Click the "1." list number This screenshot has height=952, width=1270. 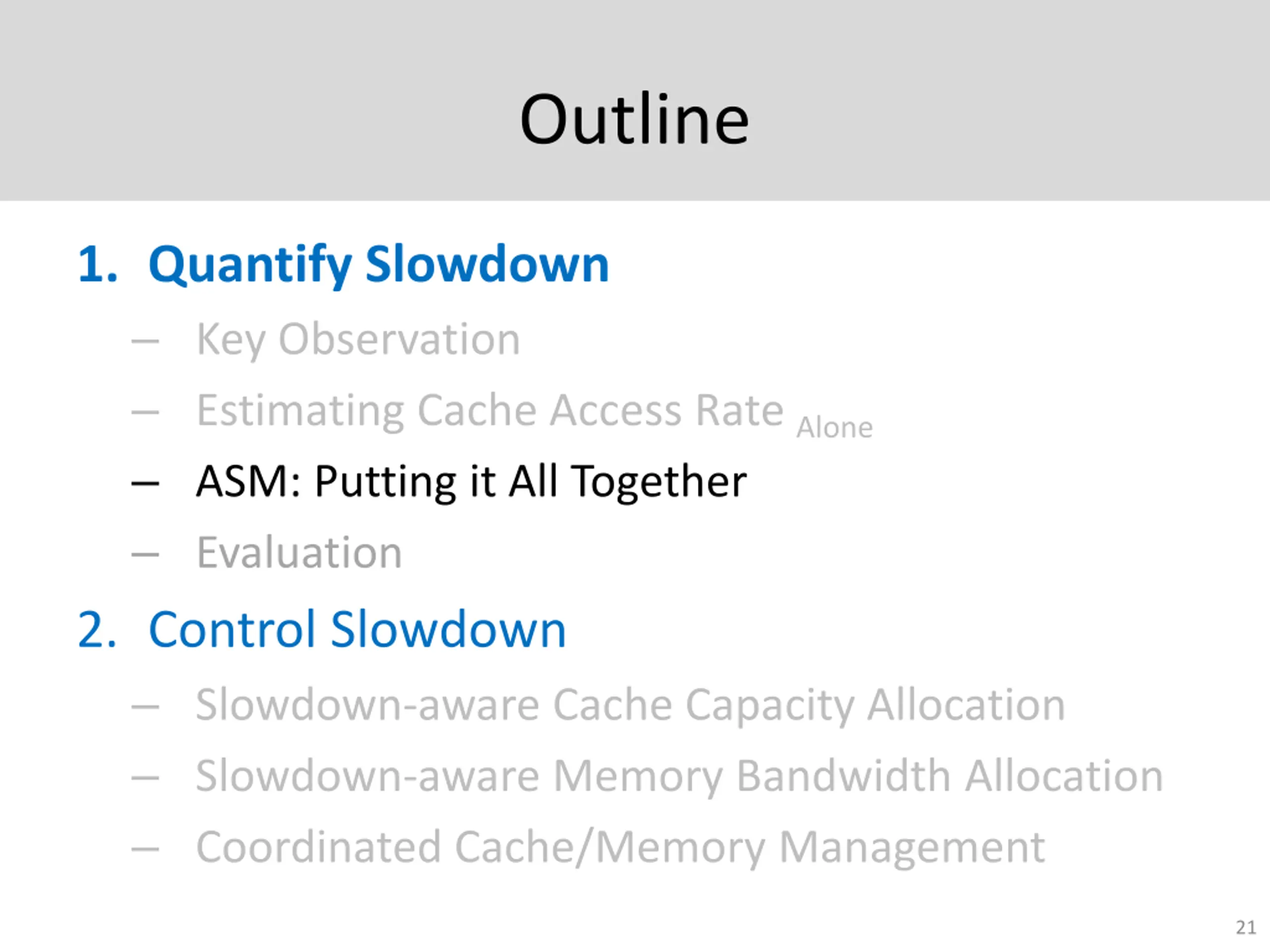pos(98,265)
